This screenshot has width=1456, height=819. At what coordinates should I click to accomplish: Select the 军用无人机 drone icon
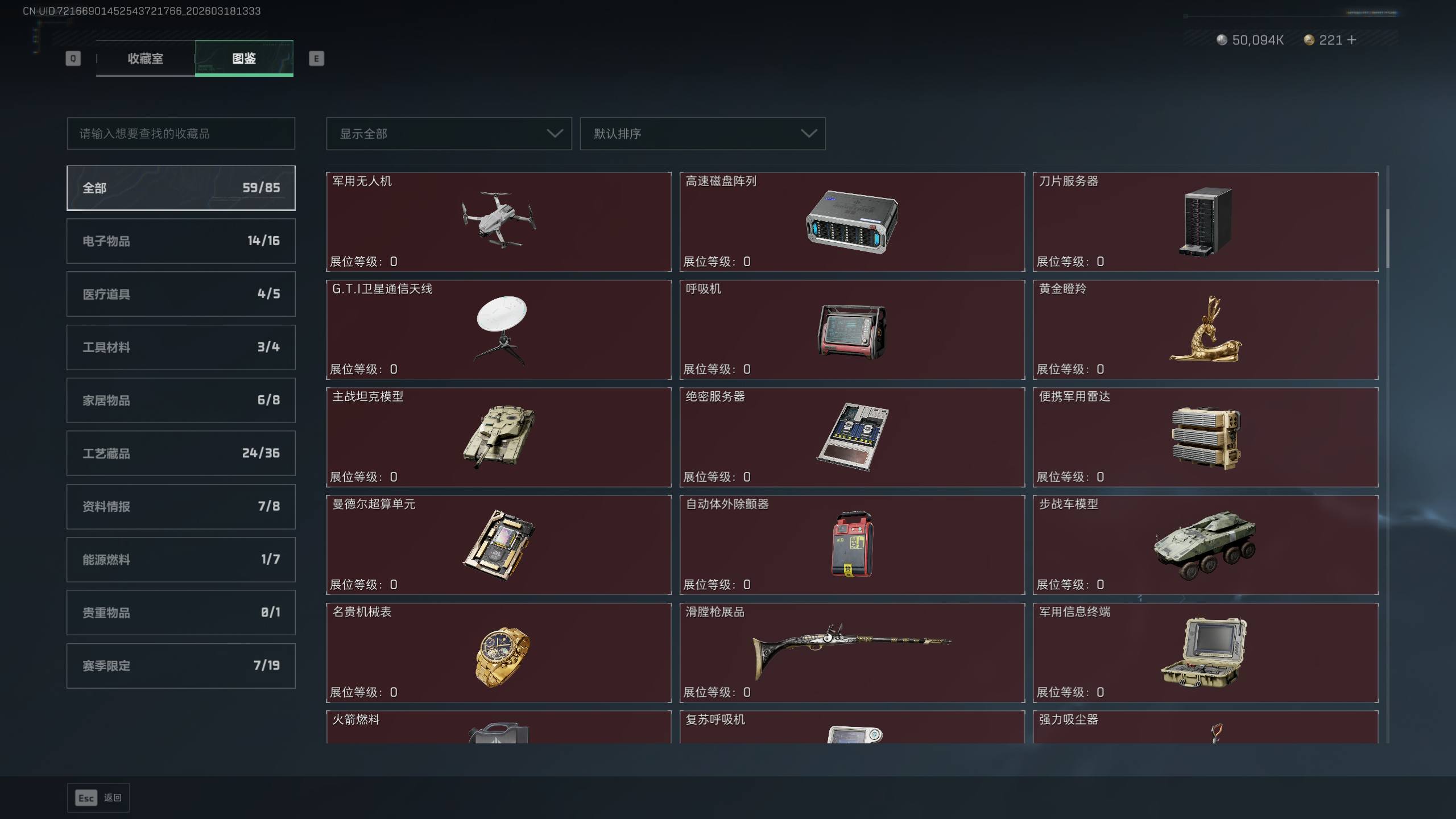tap(499, 220)
